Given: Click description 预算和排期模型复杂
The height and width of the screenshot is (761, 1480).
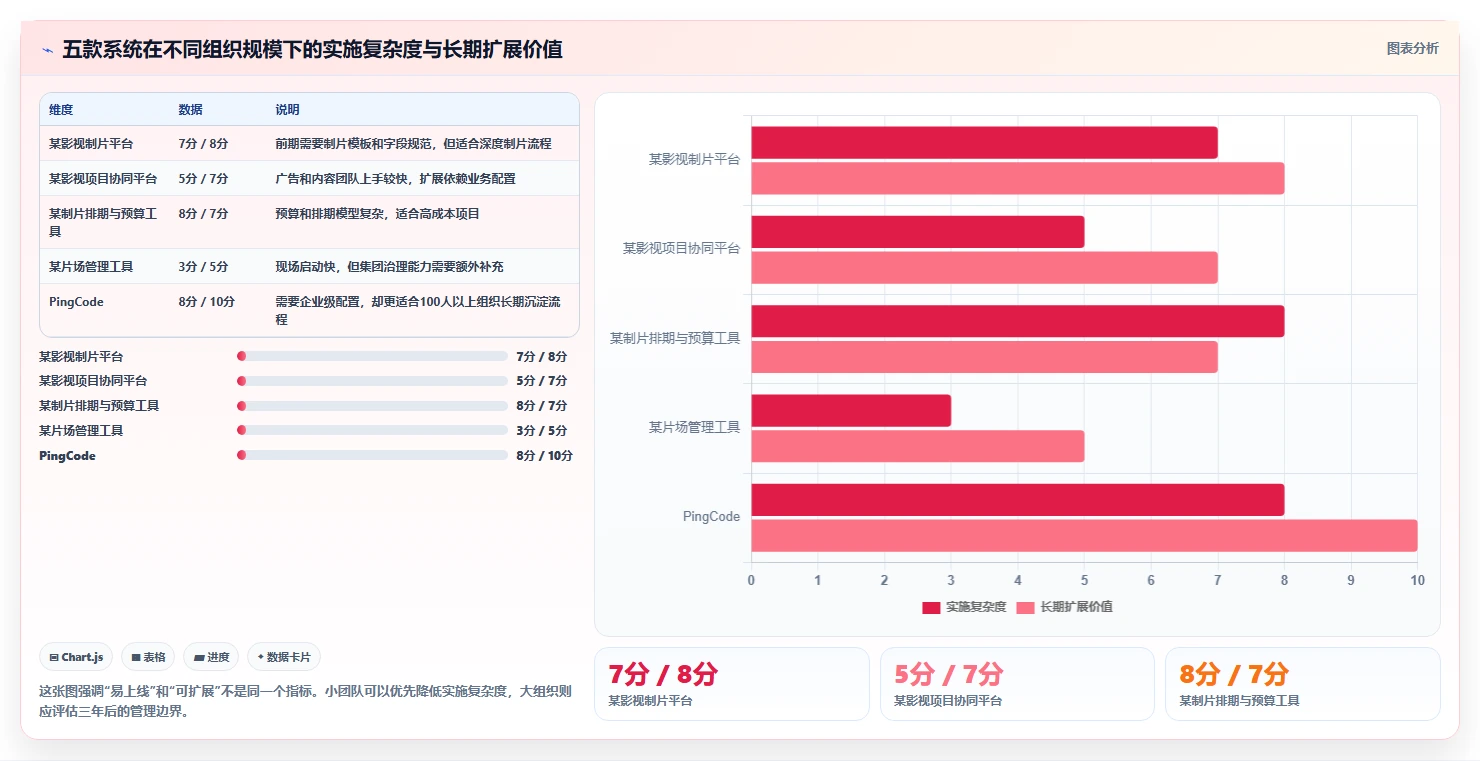Looking at the screenshot, I should click(x=378, y=214).
